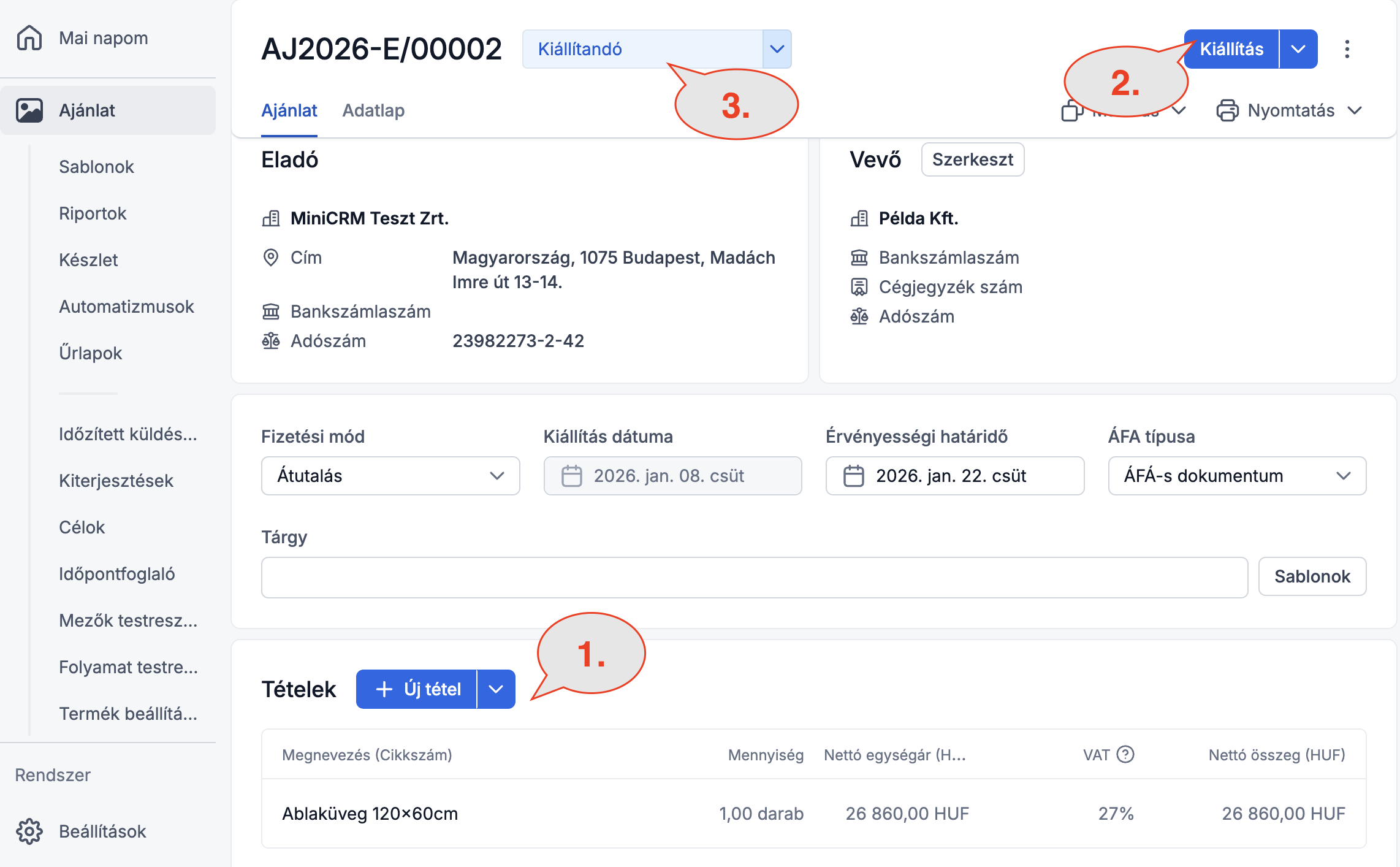Viewport: 1400px width, 867px height.
Task: Click the calendar icon in Érvényességi határidő
Action: (853, 476)
